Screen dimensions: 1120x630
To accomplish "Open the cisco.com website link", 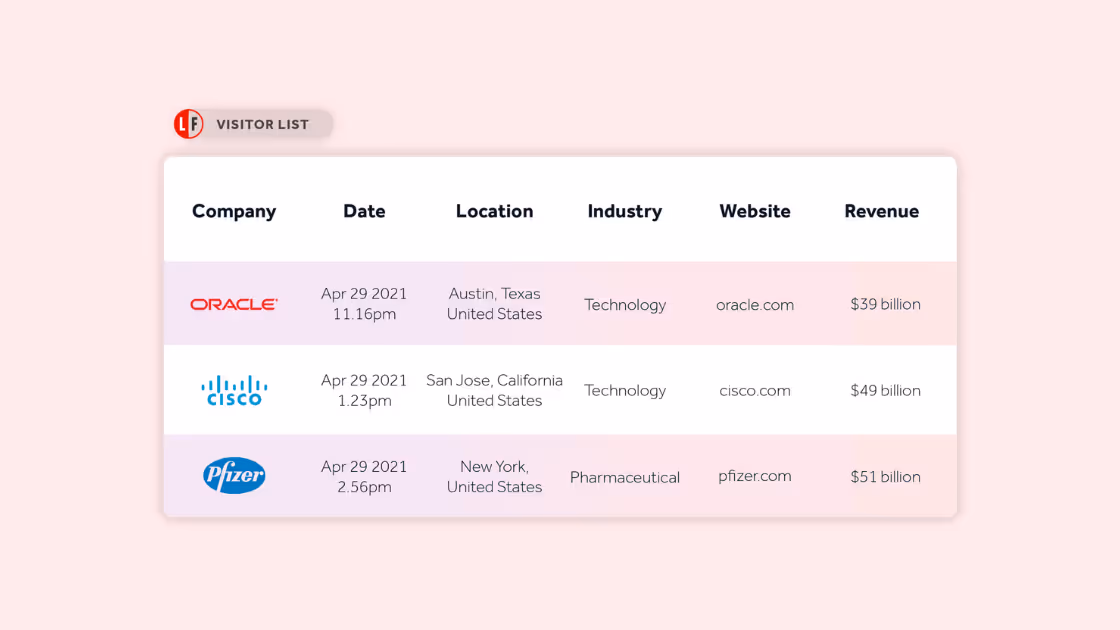I will [x=755, y=391].
